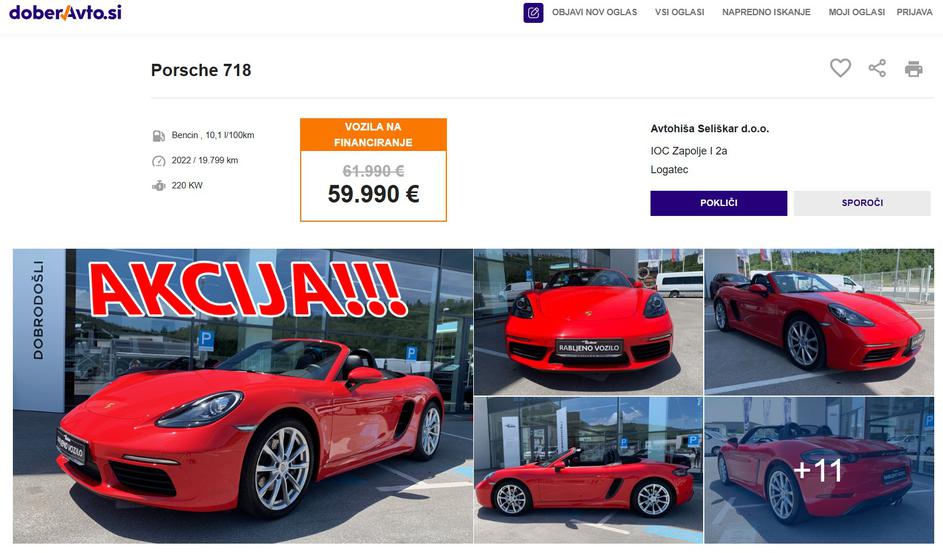Click the Sporoči button

point(862,203)
